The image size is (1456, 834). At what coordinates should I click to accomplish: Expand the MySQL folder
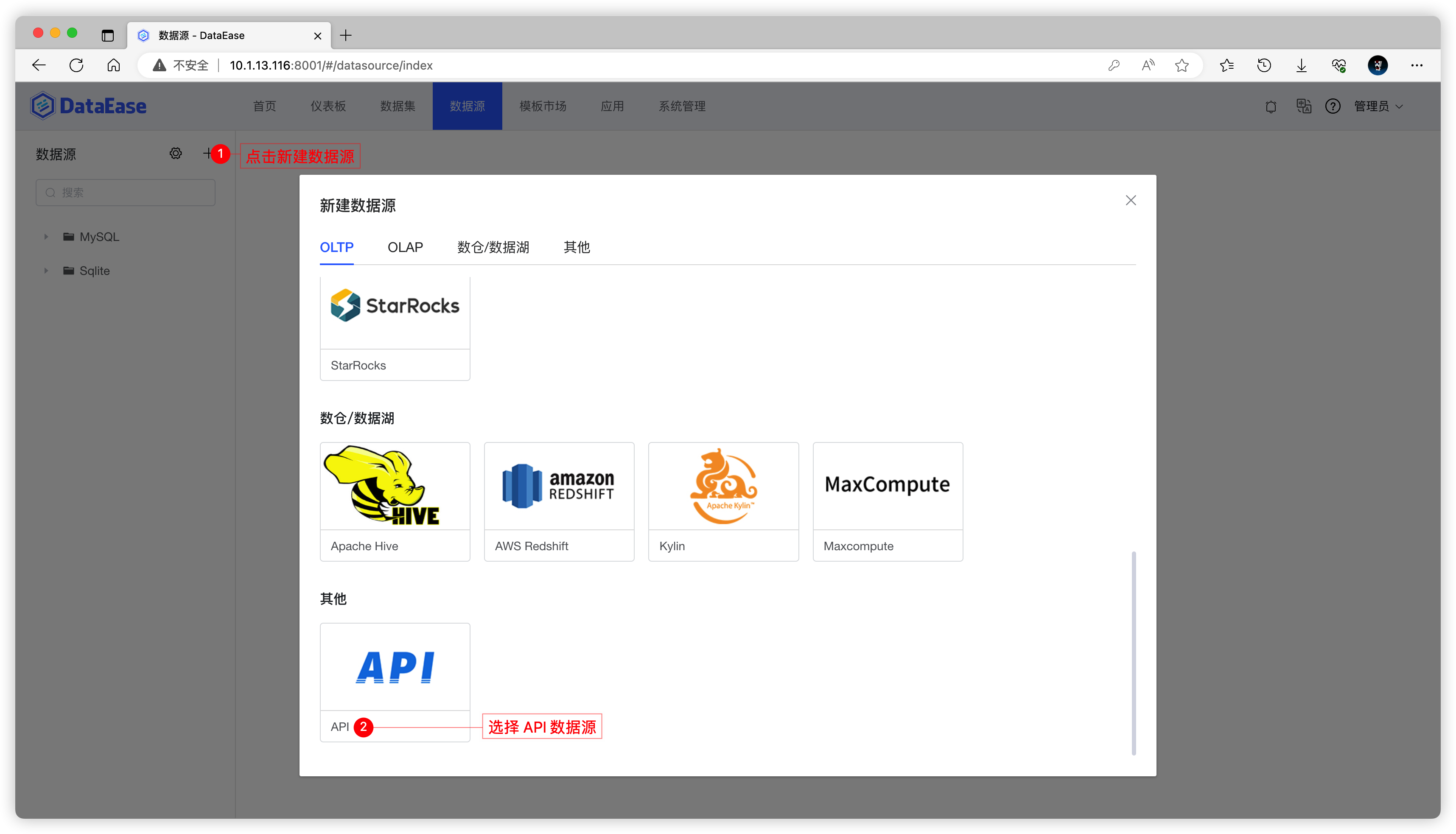click(46, 237)
